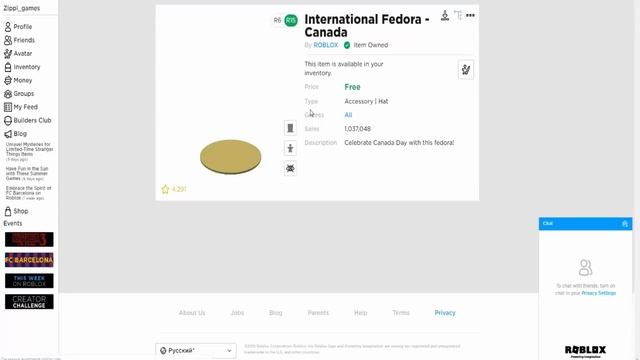Click the try-on avatar icon button
Screen dimensions: 640x360
click(x=466, y=70)
